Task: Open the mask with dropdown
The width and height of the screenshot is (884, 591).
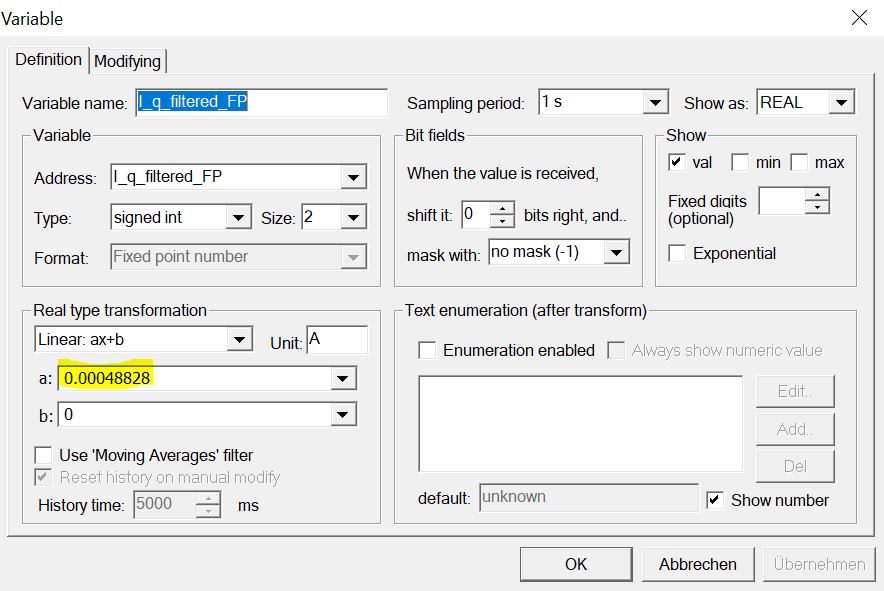Action: tap(617, 253)
